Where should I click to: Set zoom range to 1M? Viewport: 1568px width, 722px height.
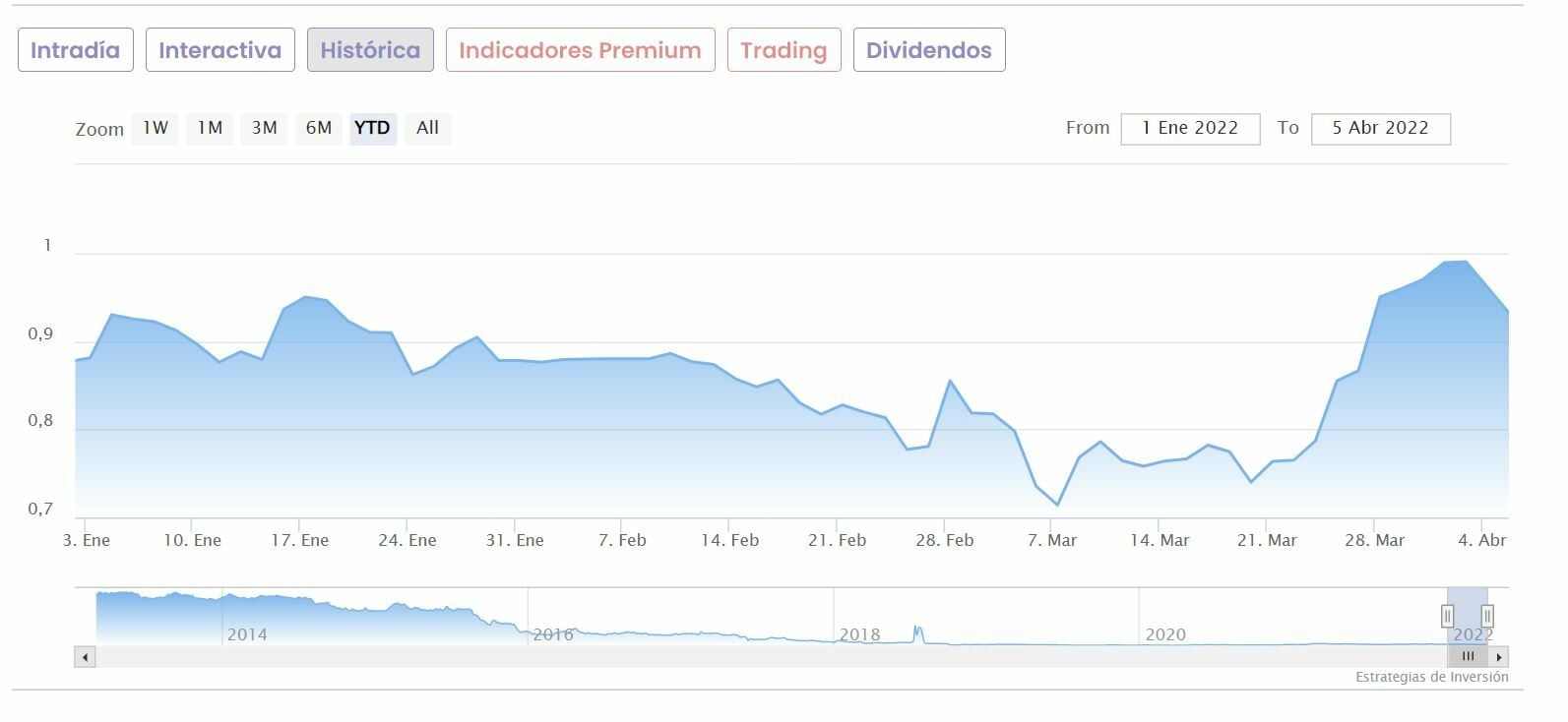pyautogui.click(x=210, y=128)
